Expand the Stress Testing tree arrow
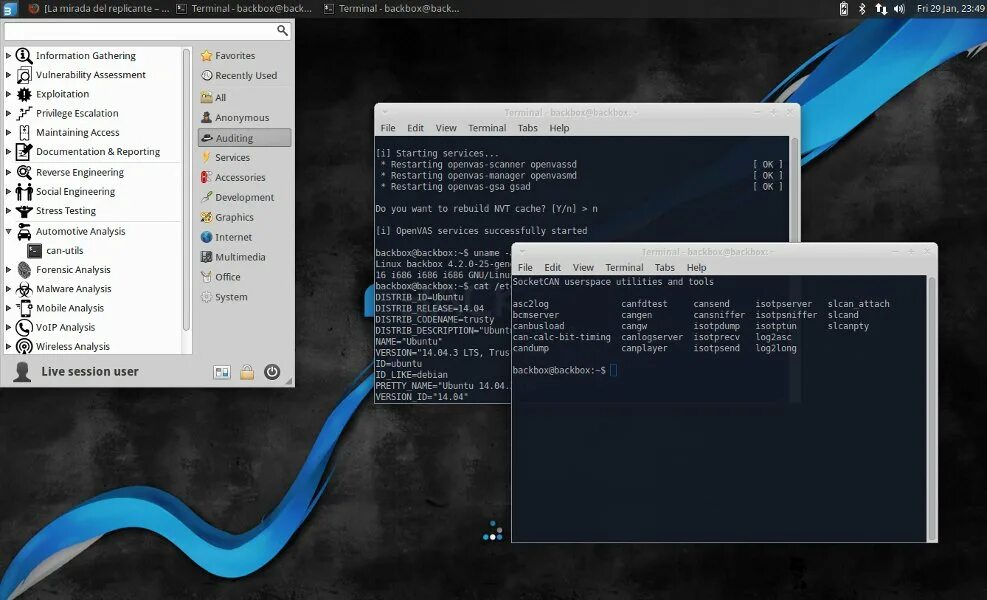Viewport: 987px width, 600px height. 8,211
